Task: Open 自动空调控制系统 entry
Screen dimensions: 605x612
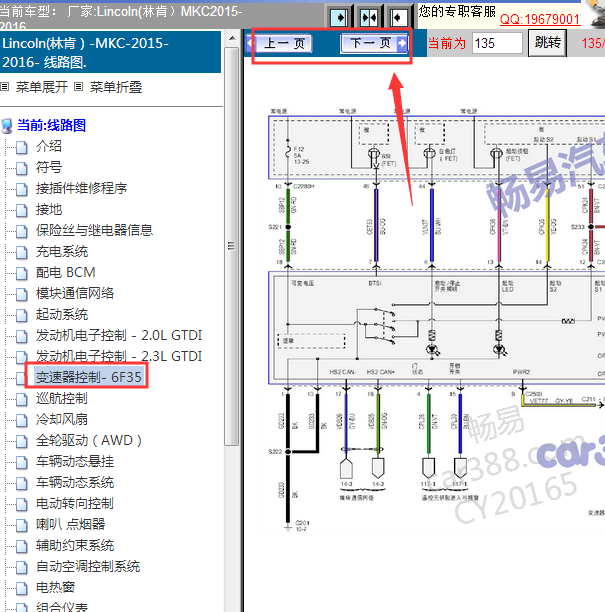Action: (88, 566)
